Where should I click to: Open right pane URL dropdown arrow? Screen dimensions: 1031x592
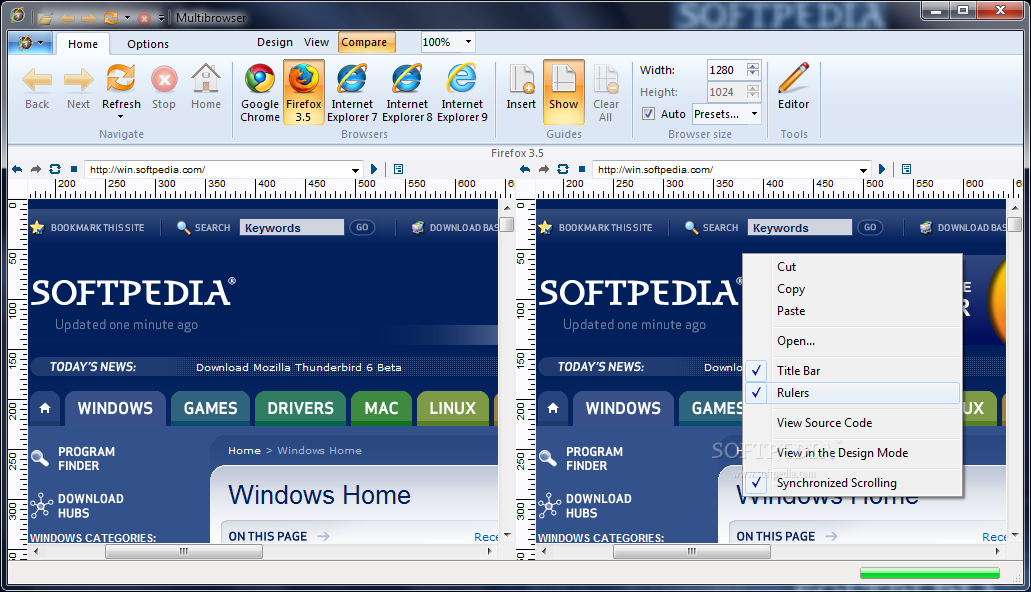click(863, 170)
